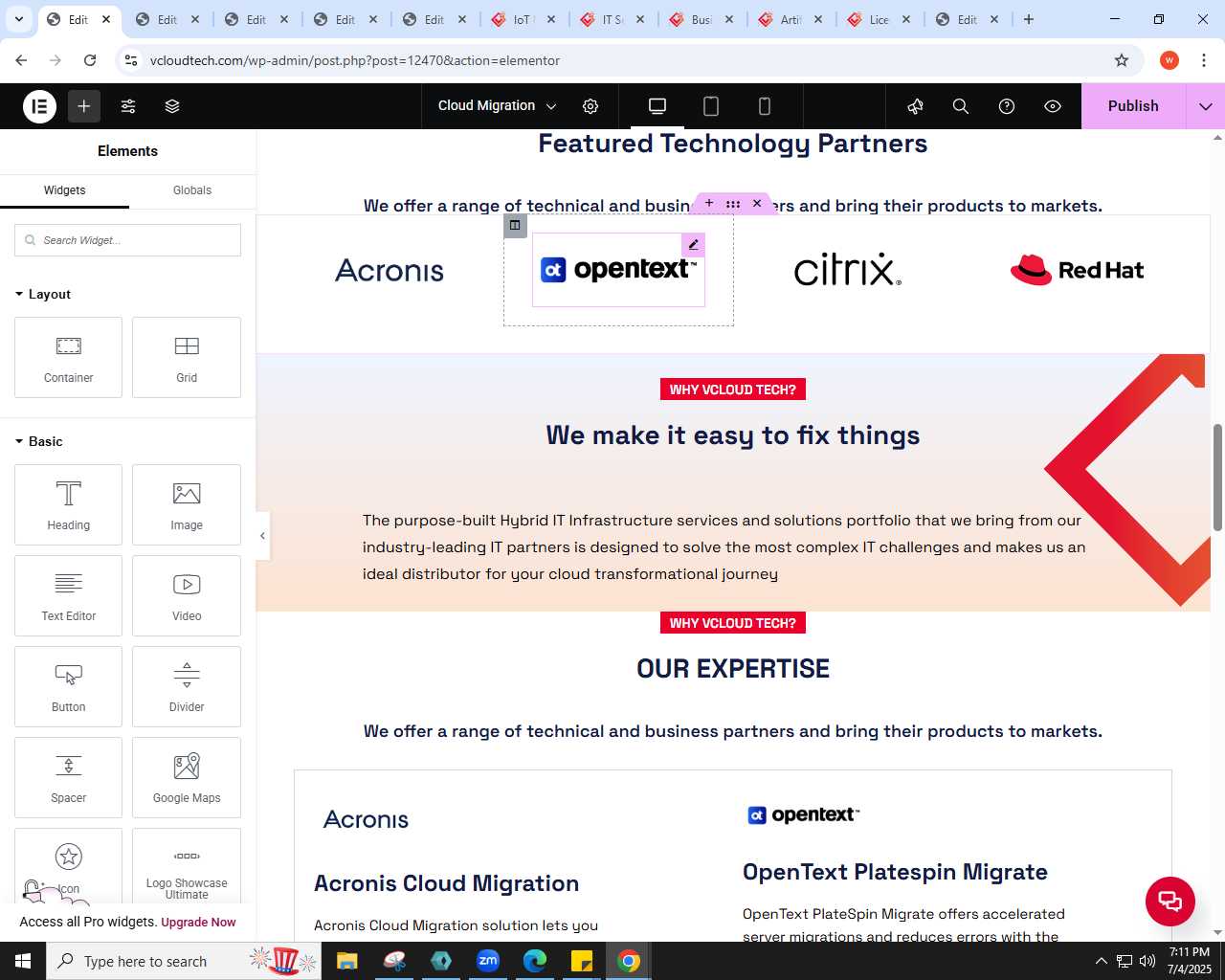The width and height of the screenshot is (1225, 980).
Task: Select the Icon widget
Action: pos(69,866)
